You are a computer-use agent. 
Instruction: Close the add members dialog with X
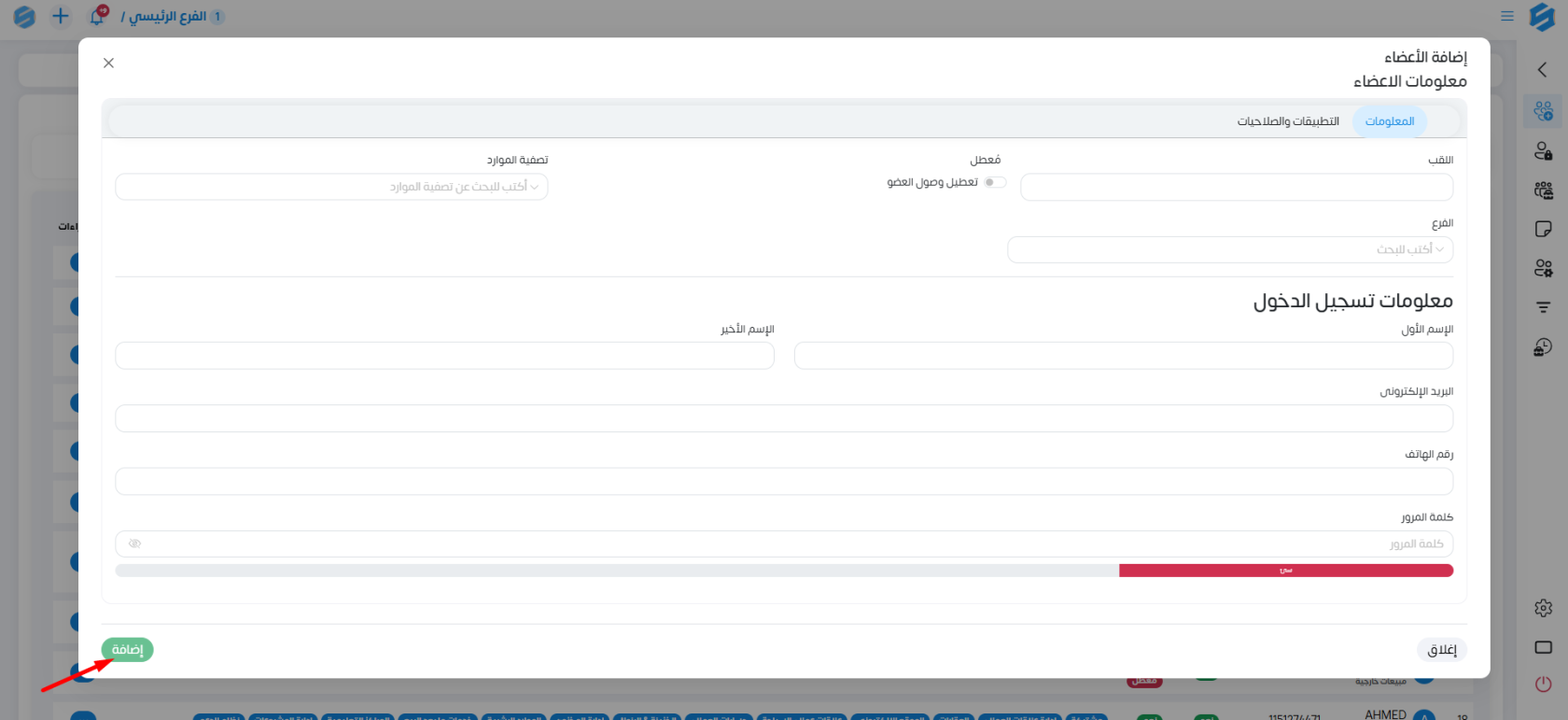108,63
